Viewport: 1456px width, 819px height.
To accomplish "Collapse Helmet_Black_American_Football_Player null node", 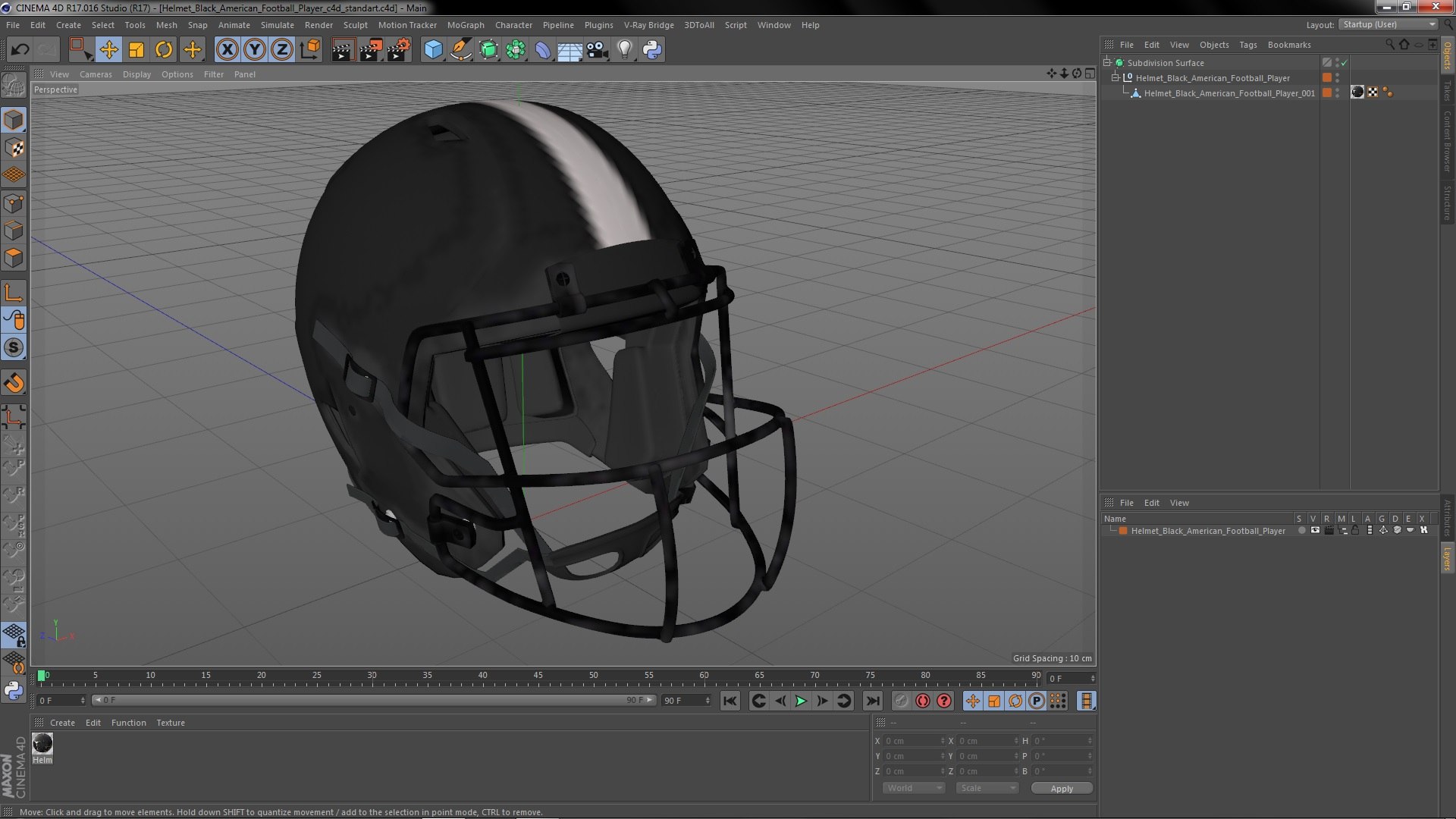I will (1115, 77).
